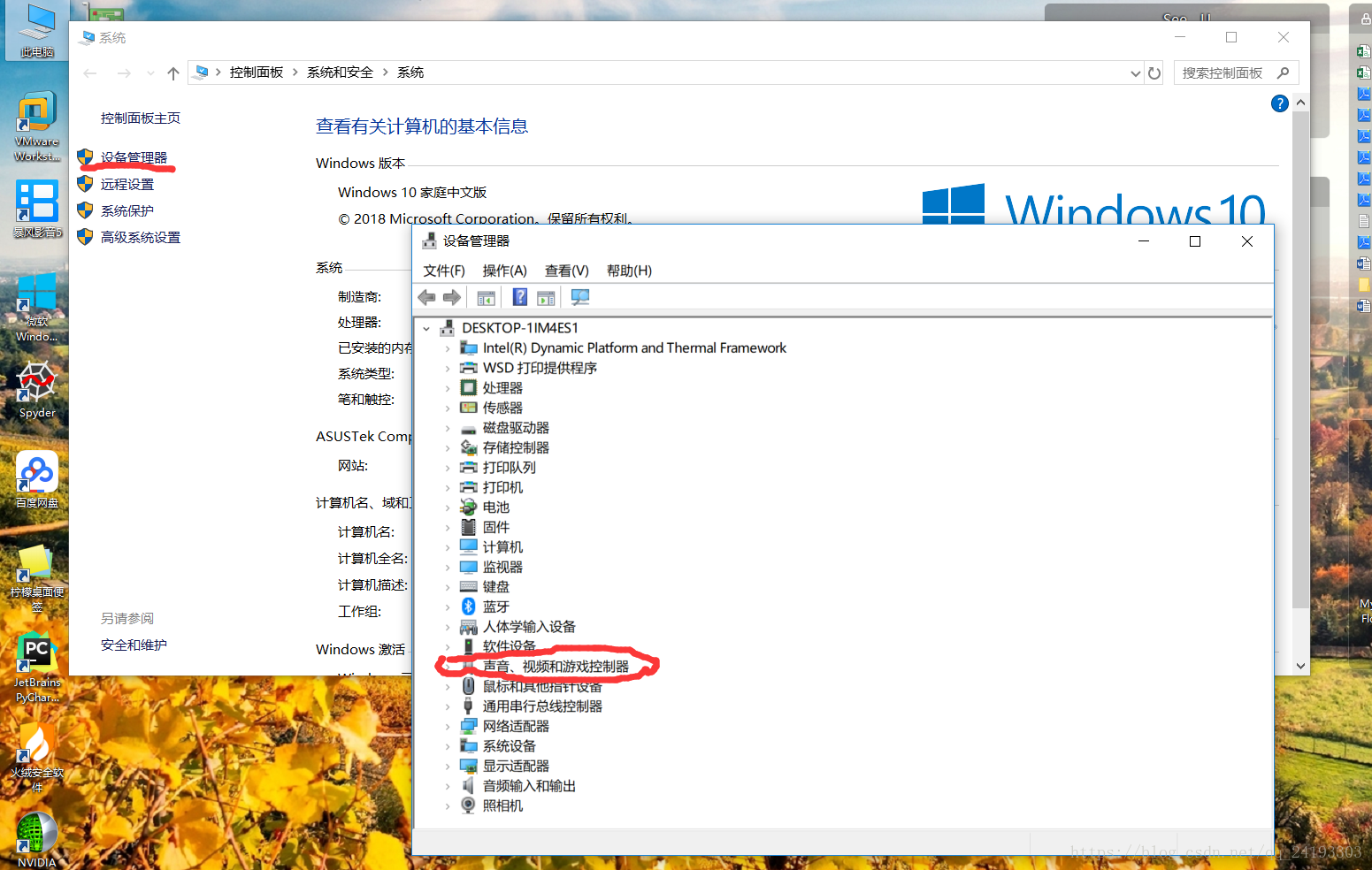
Task: Open the 百度网盘 desktop shortcut
Action: pyautogui.click(x=37, y=480)
